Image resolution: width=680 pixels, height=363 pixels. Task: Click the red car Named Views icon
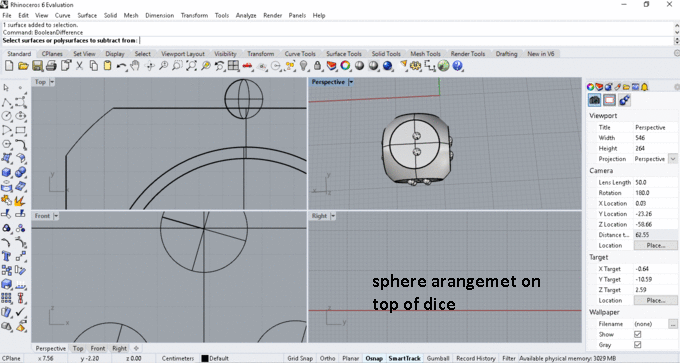pyautogui.click(x=248, y=66)
